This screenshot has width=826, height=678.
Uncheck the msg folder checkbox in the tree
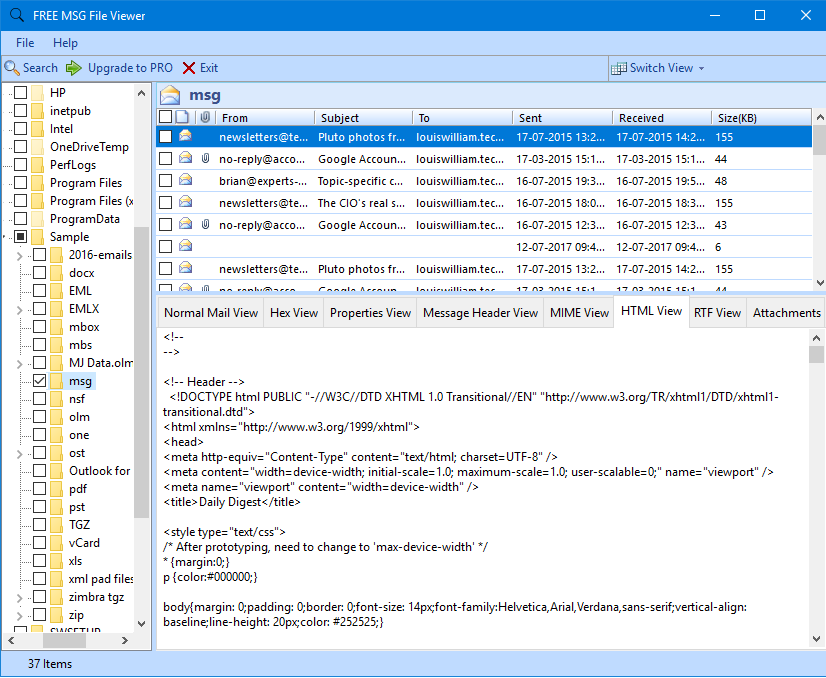[x=38, y=380]
